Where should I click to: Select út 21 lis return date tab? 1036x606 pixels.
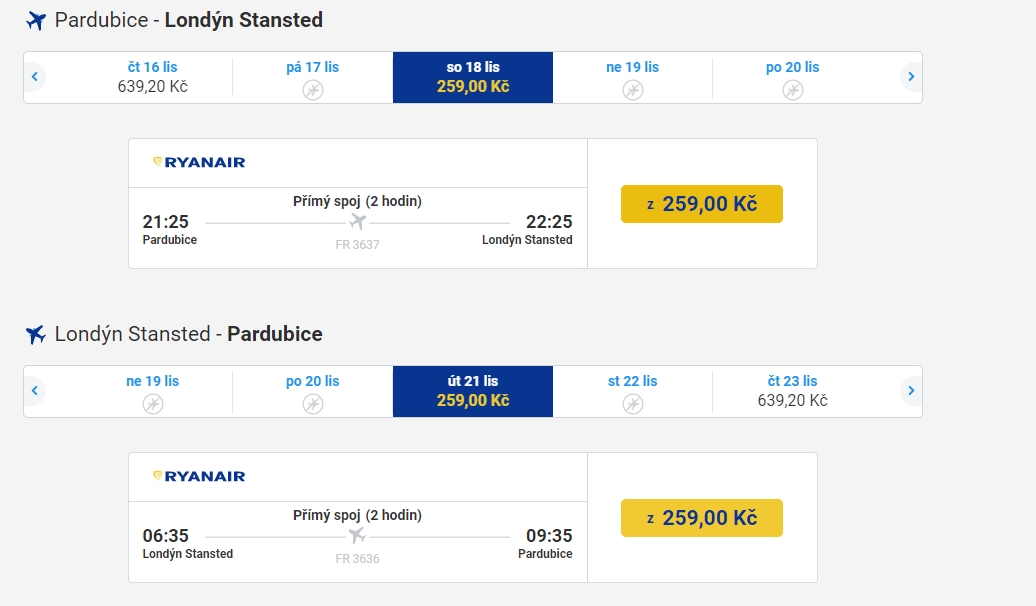click(473, 391)
